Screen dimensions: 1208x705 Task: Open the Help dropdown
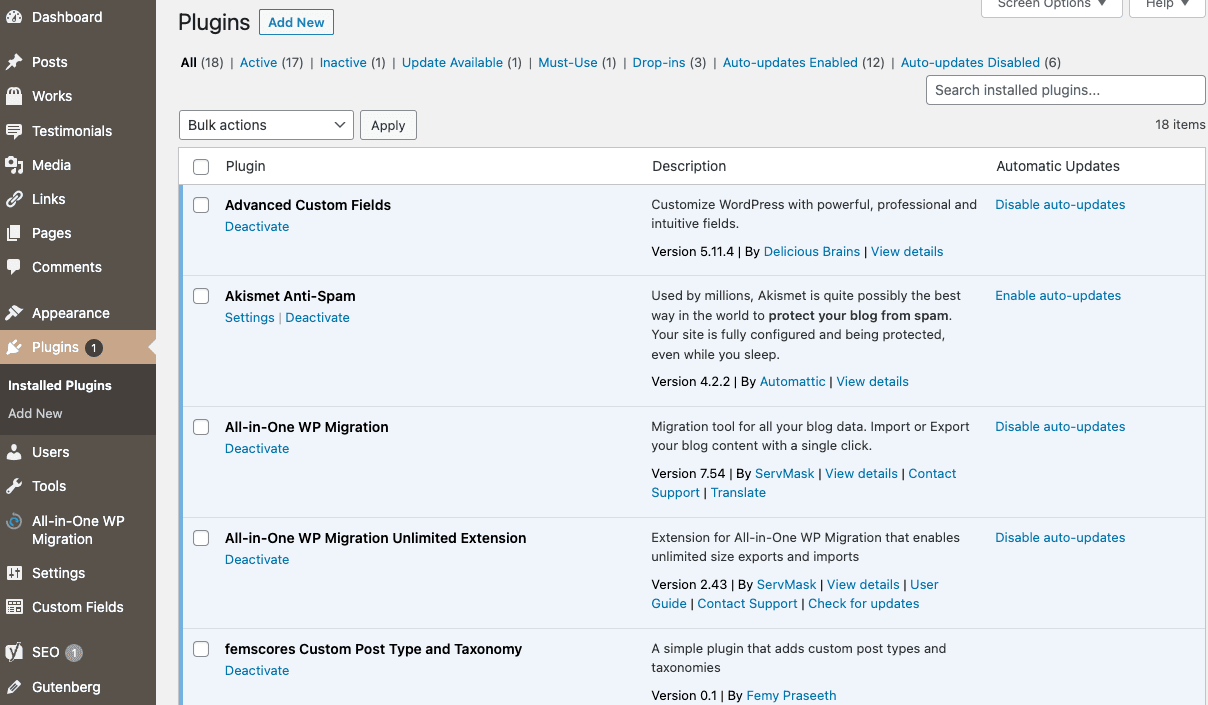click(x=1166, y=4)
